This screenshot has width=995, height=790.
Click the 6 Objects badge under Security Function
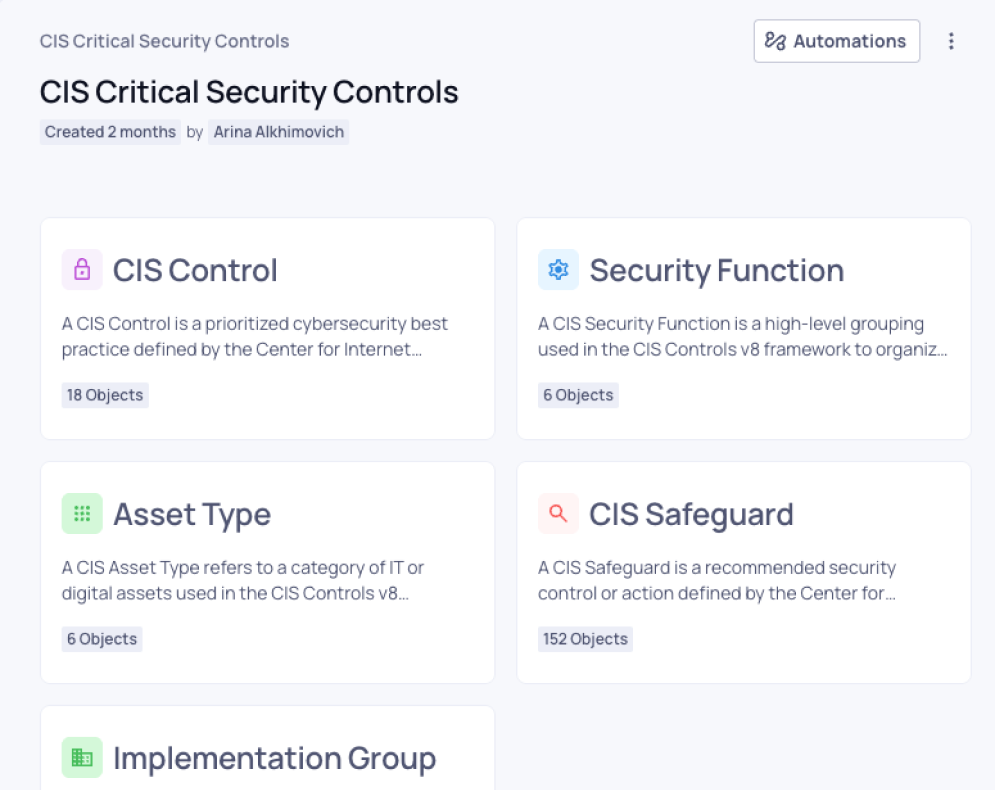click(578, 395)
